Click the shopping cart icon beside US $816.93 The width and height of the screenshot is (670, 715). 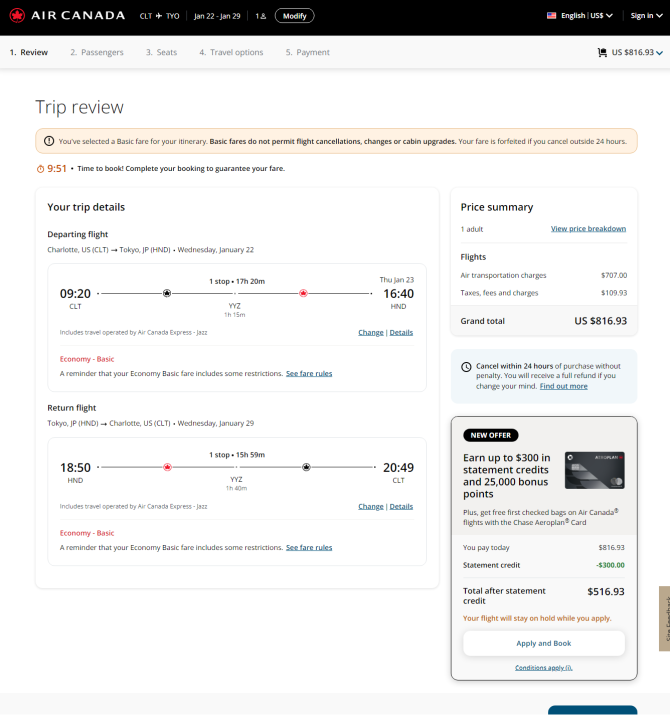(602, 52)
